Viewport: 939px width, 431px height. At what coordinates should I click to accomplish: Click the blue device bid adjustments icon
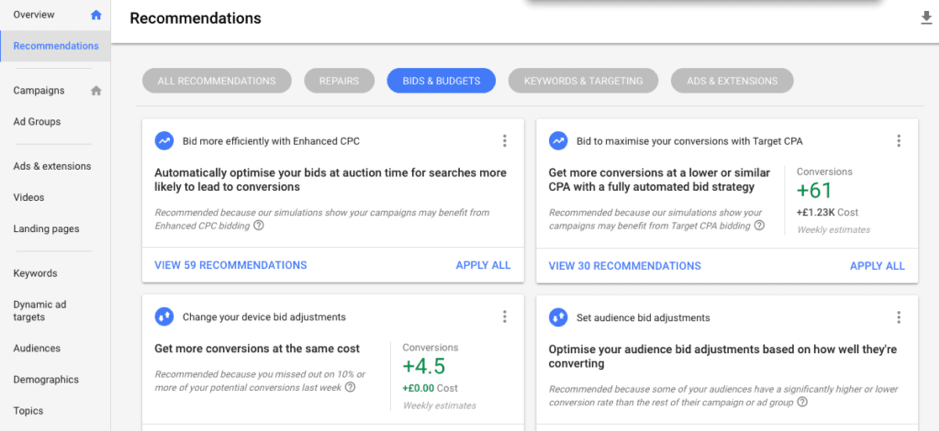click(164, 317)
